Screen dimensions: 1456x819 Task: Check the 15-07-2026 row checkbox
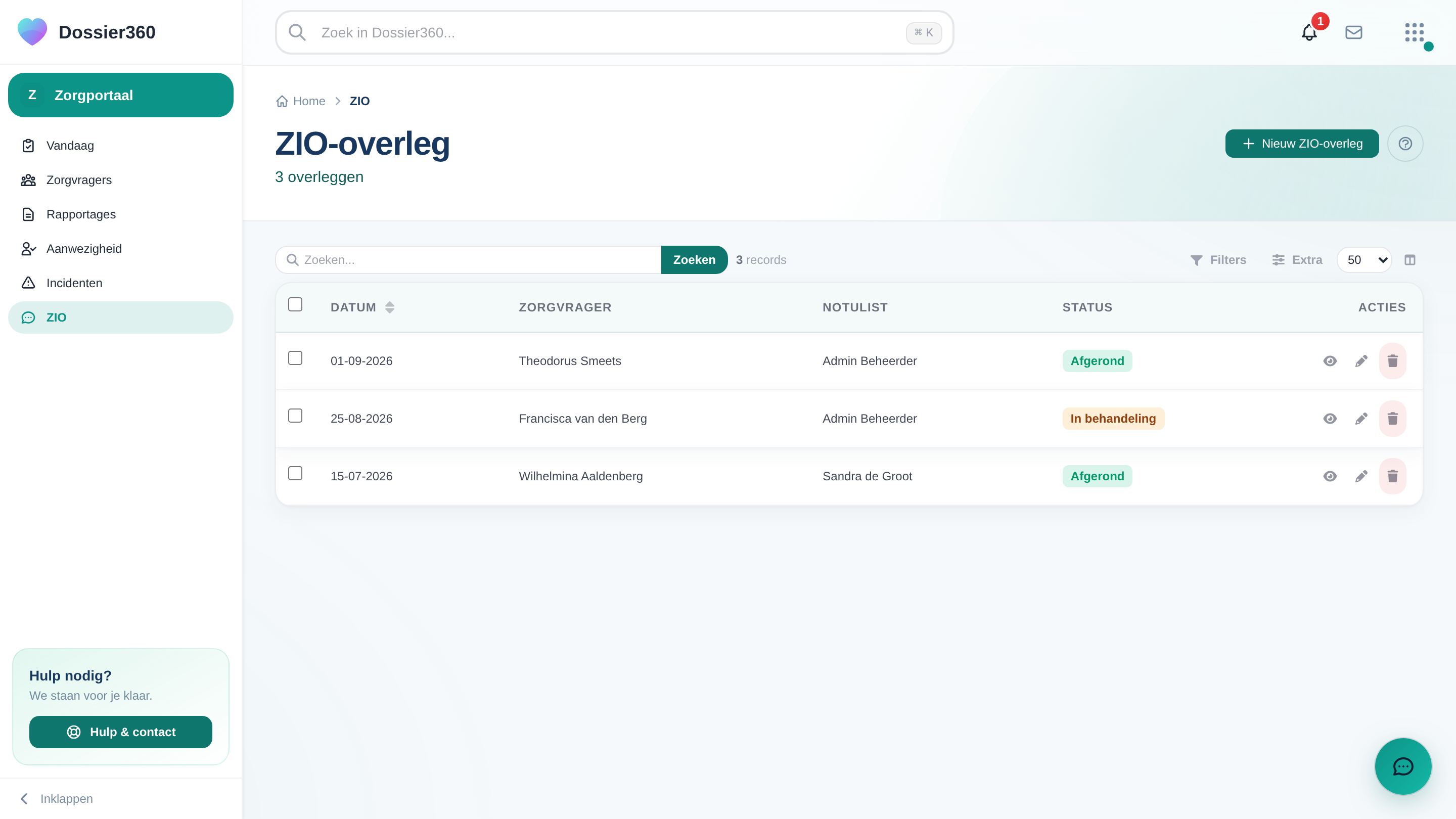pyautogui.click(x=295, y=474)
